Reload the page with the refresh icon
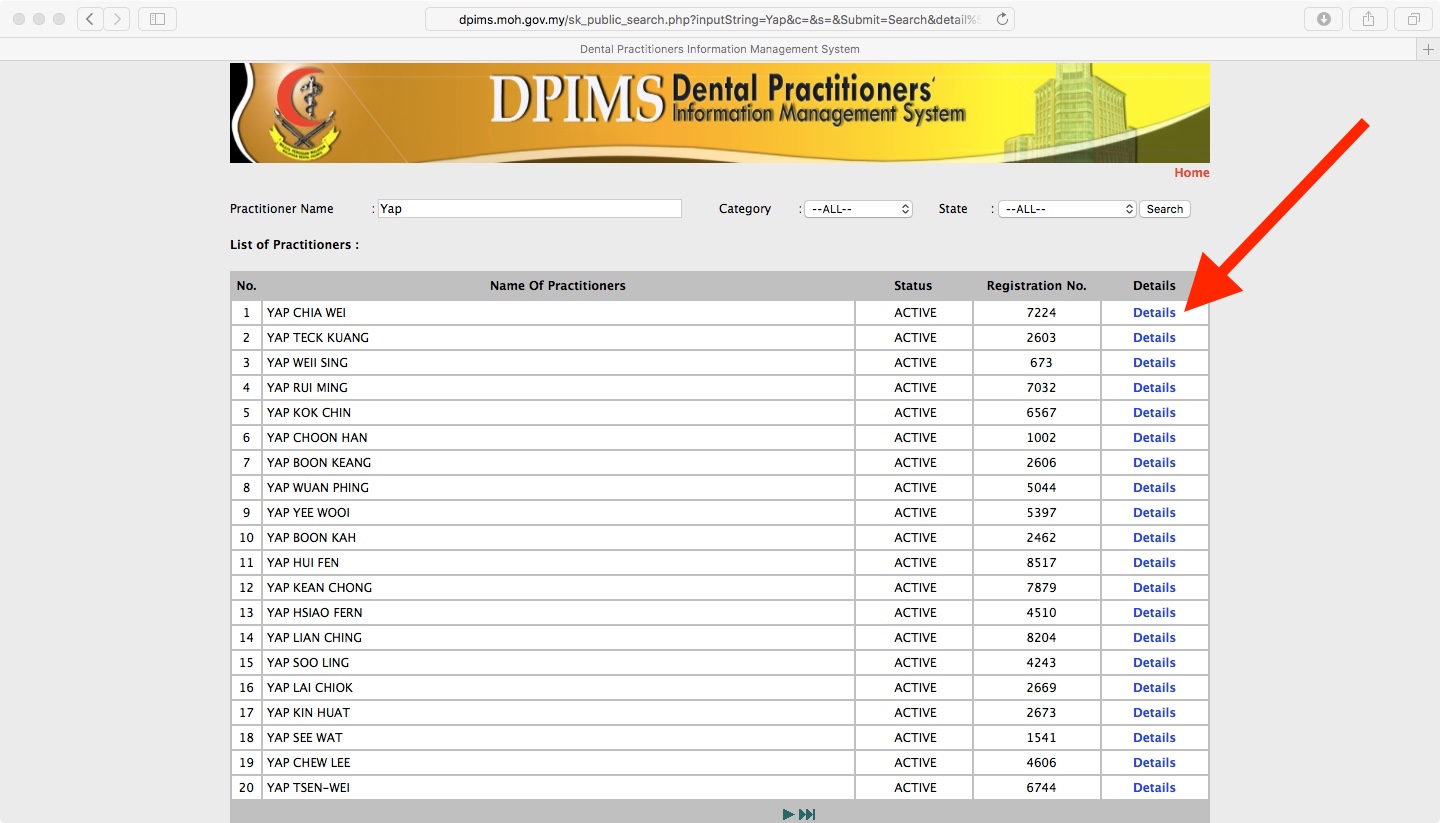Image resolution: width=1440 pixels, height=823 pixels. [x=1002, y=19]
